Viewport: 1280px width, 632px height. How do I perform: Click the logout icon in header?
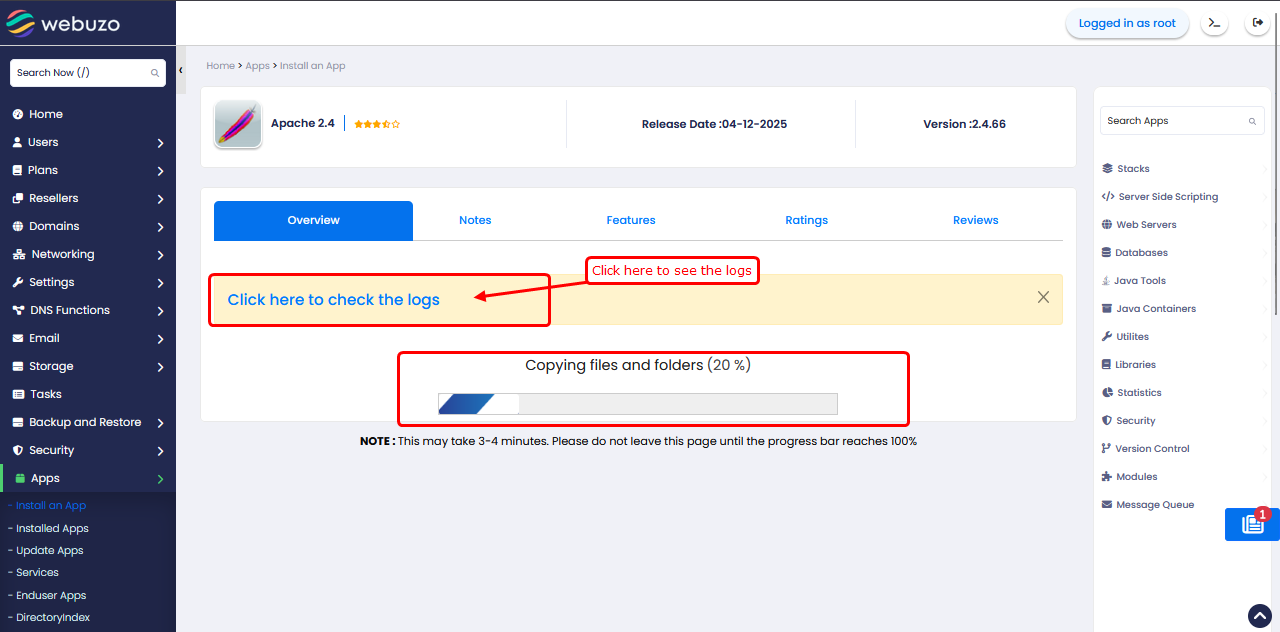[1257, 23]
